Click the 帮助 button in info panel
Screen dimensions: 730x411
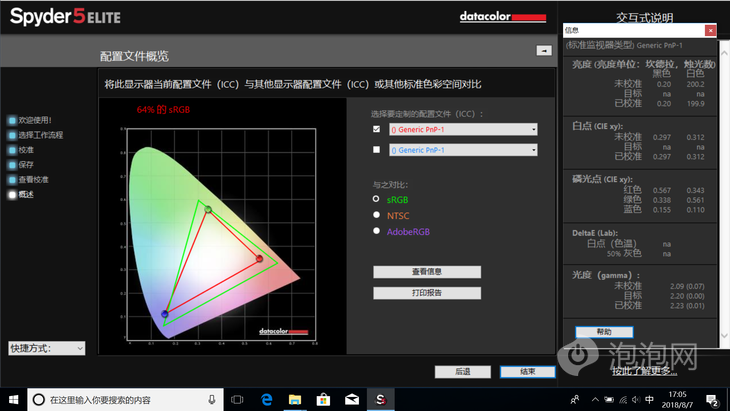coord(604,332)
